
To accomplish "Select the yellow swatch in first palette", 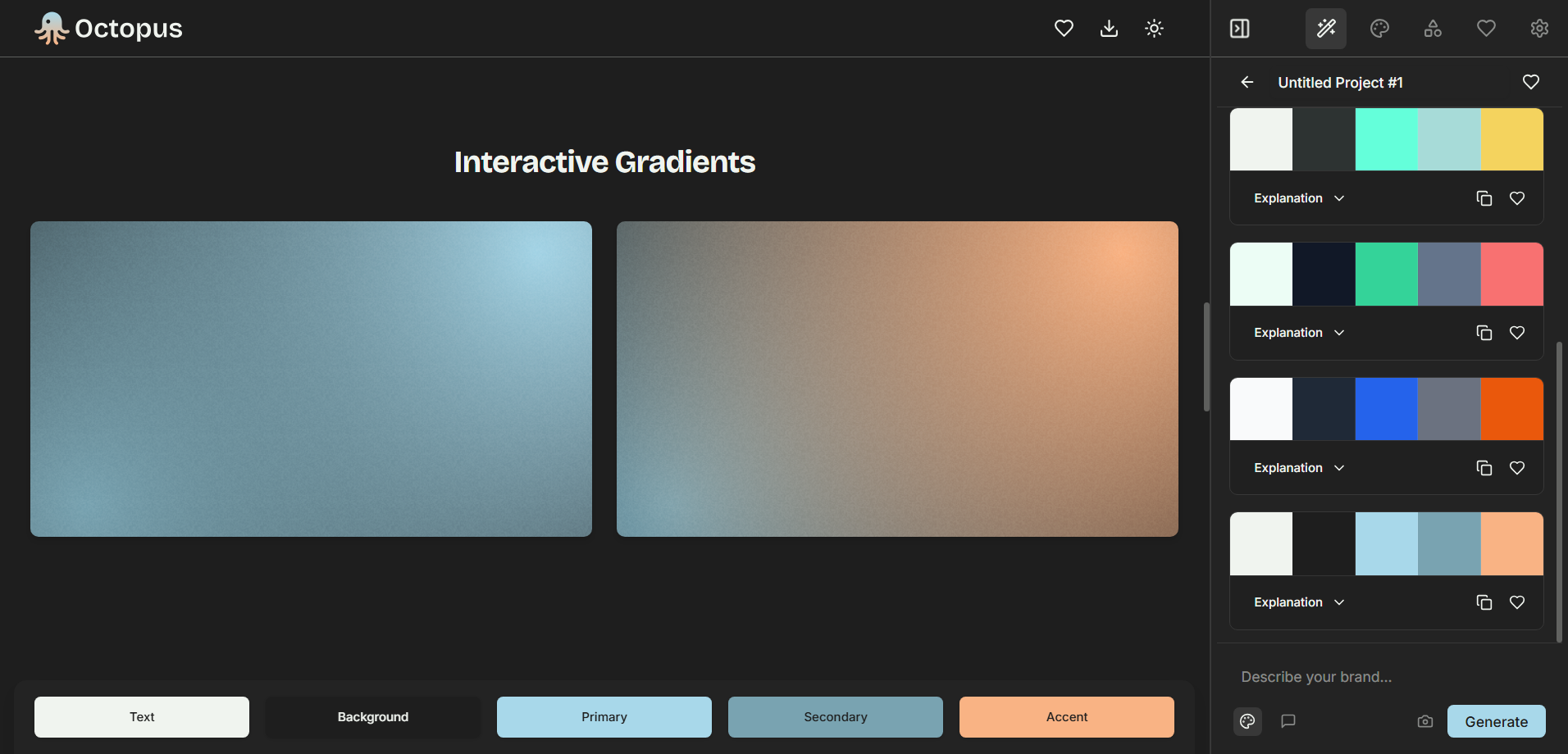I will click(1511, 139).
